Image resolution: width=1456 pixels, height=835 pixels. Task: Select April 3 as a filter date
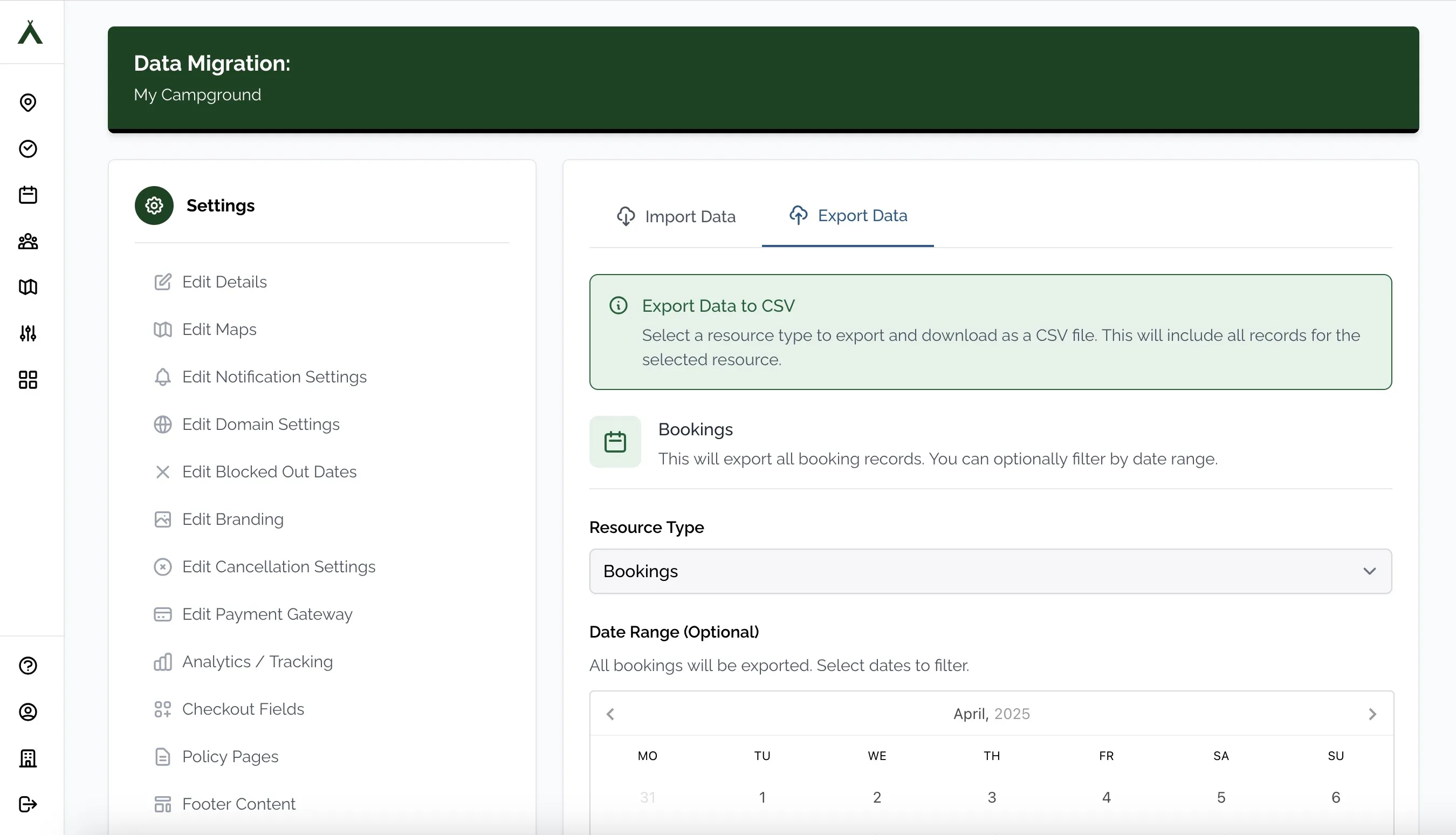pos(991,797)
